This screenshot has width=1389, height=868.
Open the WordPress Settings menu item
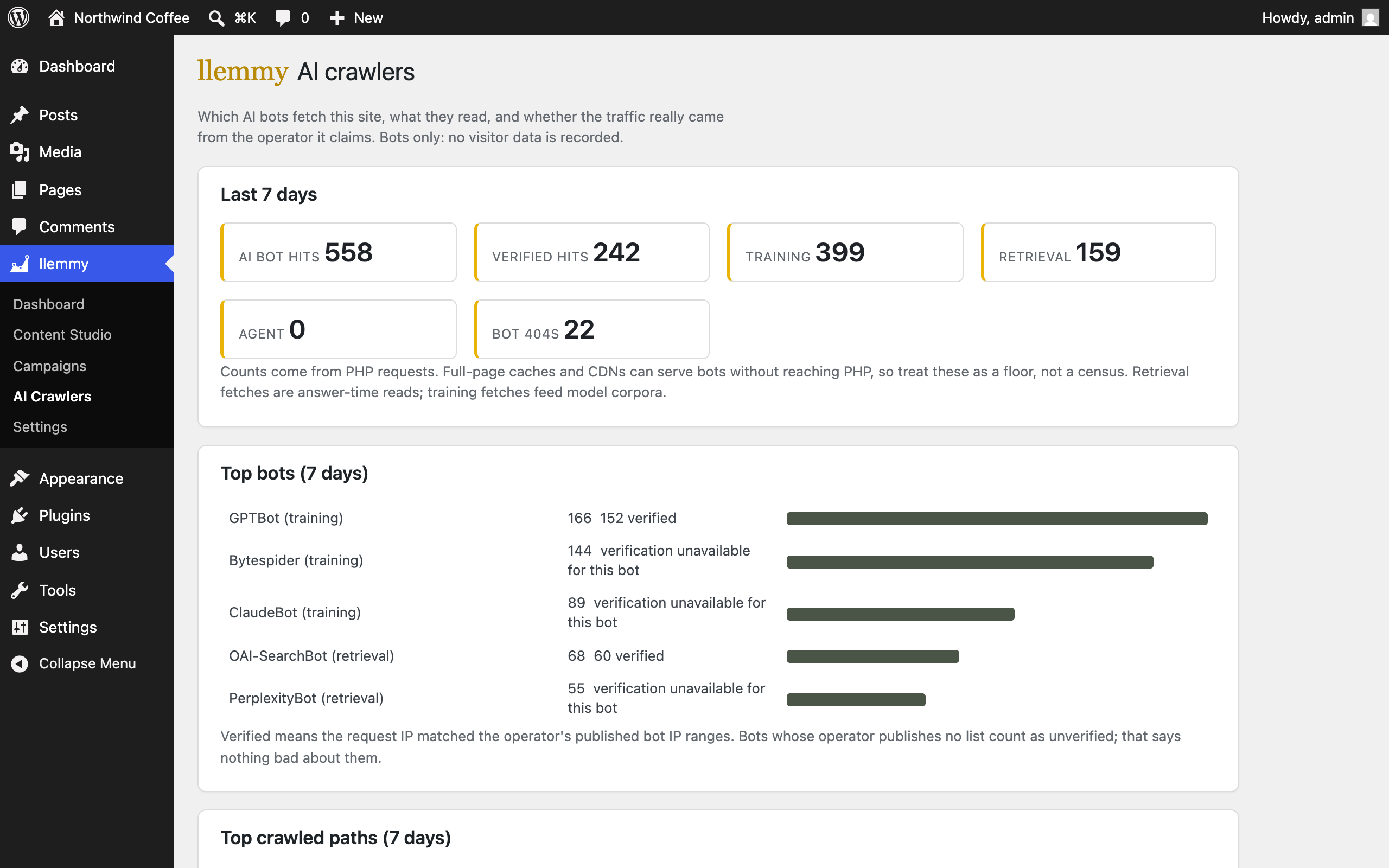pos(87,627)
